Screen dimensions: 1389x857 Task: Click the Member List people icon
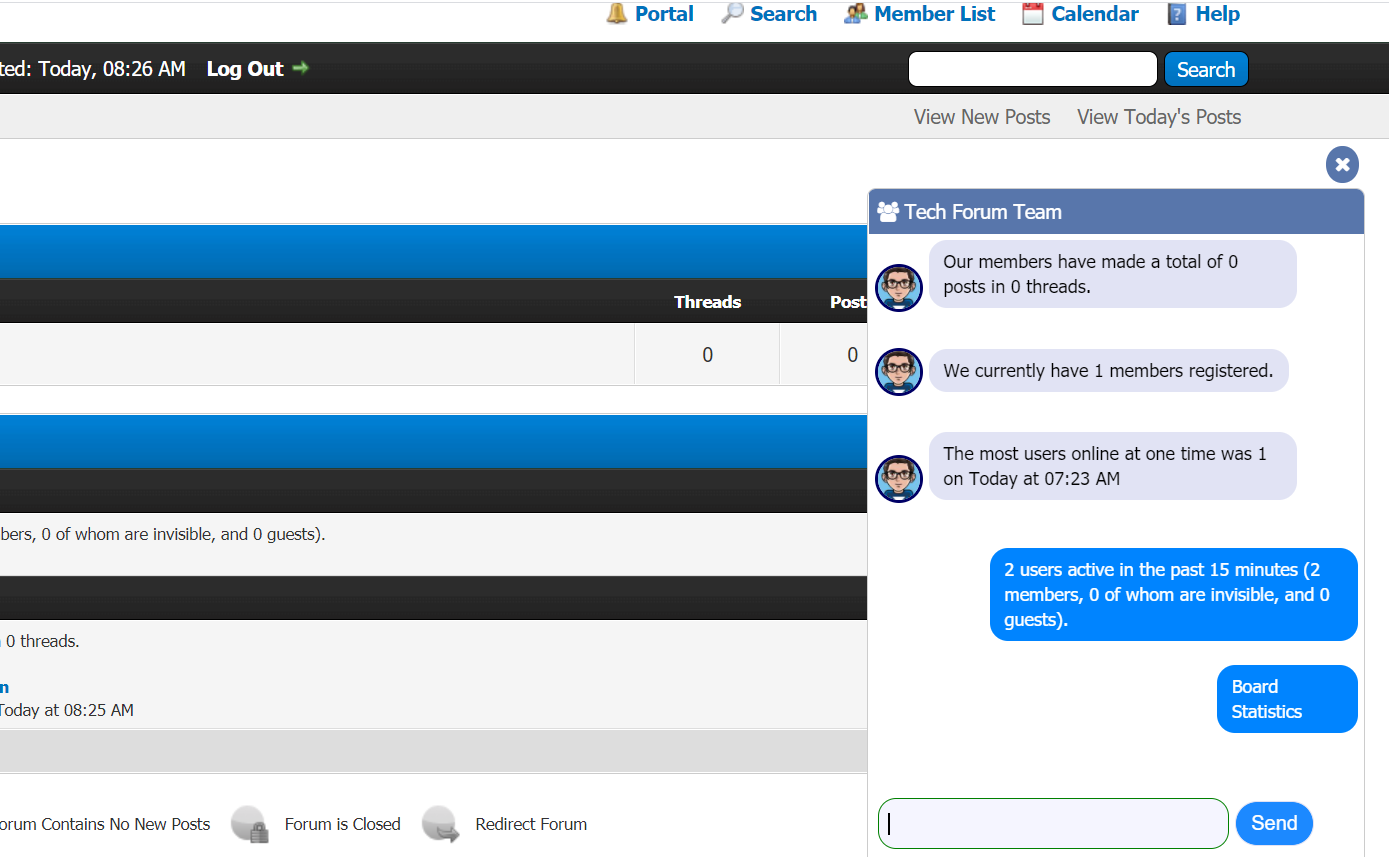[x=855, y=14]
